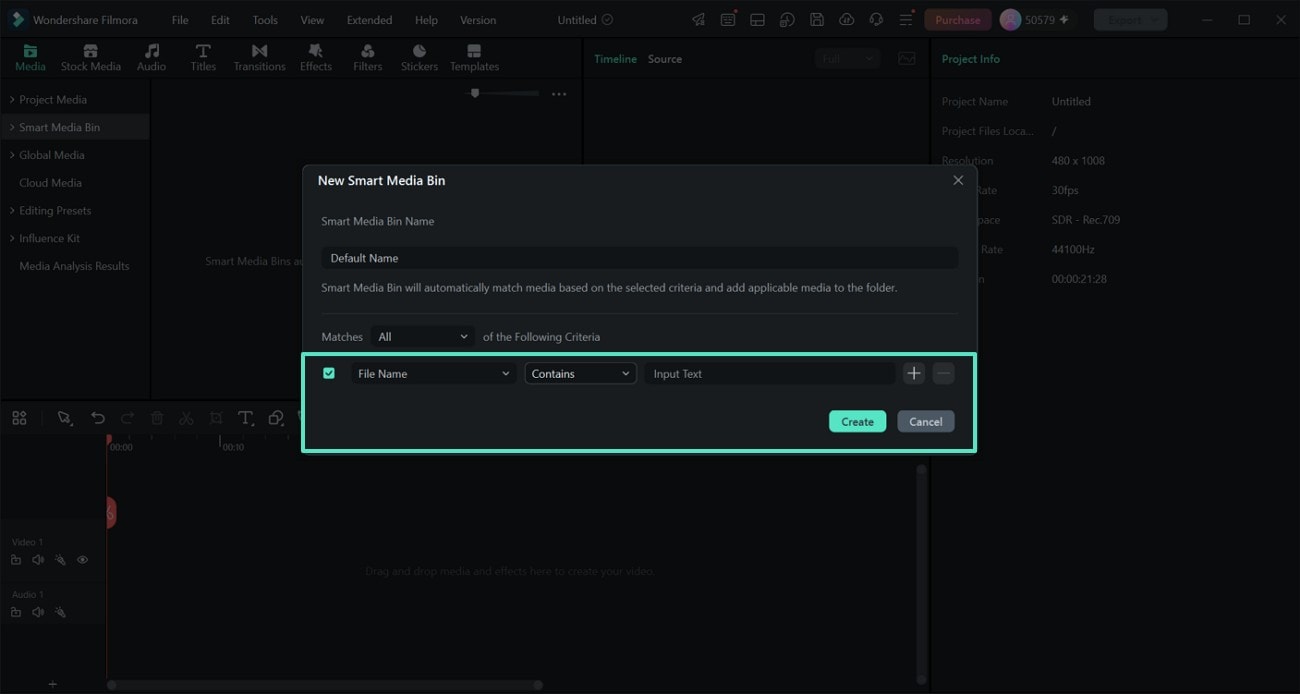Open the File menu
1300x694 pixels.
(180, 20)
